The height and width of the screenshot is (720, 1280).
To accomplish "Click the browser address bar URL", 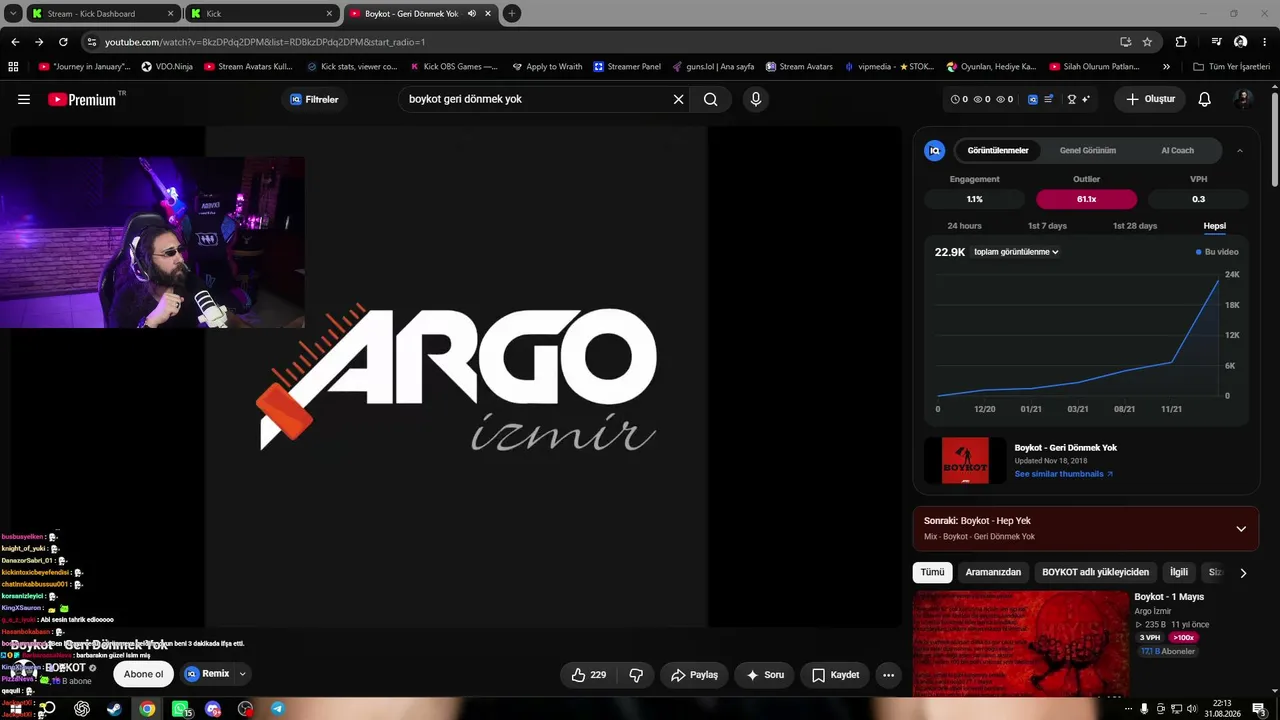I will tap(265, 42).
